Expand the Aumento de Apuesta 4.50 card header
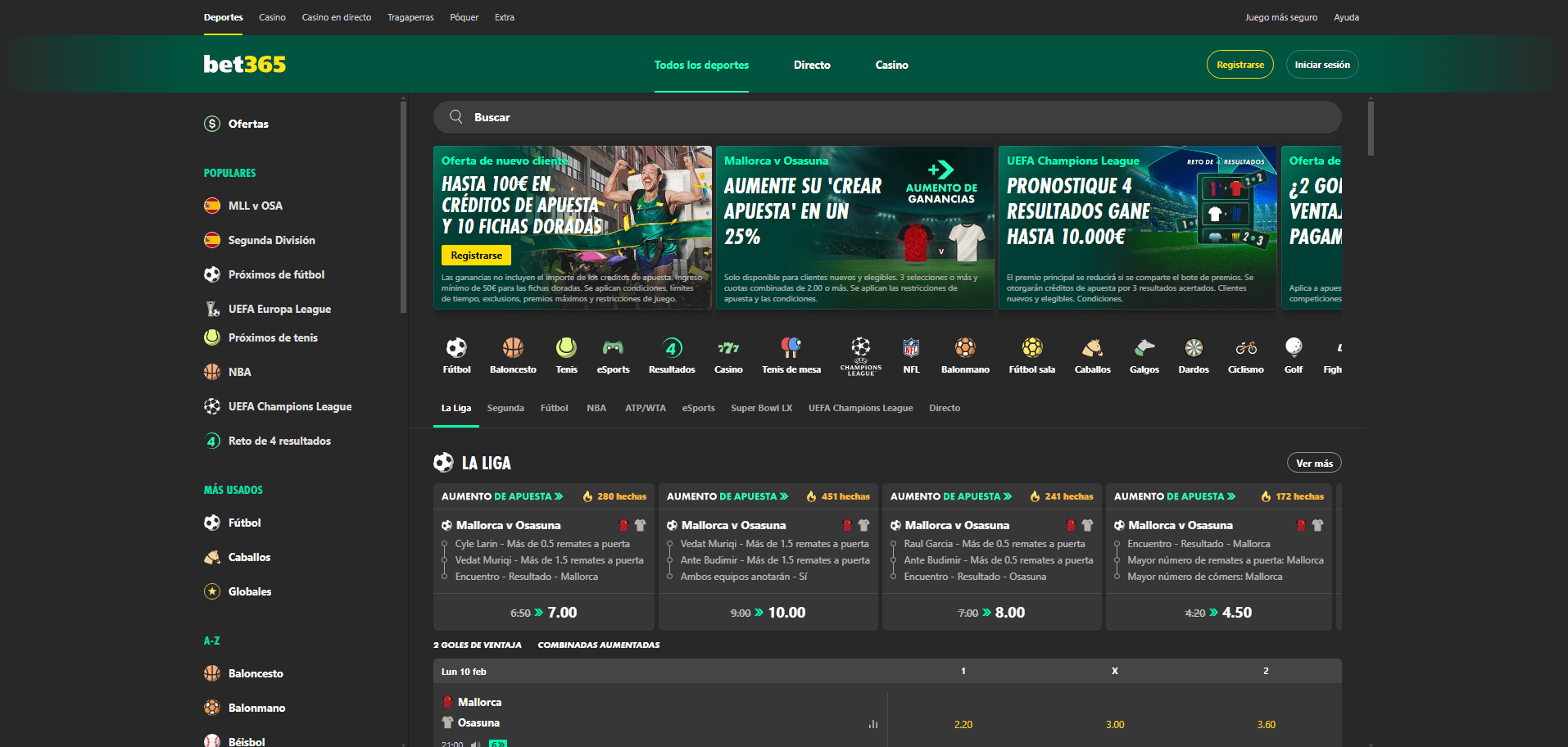1568x747 pixels. pos(1218,496)
